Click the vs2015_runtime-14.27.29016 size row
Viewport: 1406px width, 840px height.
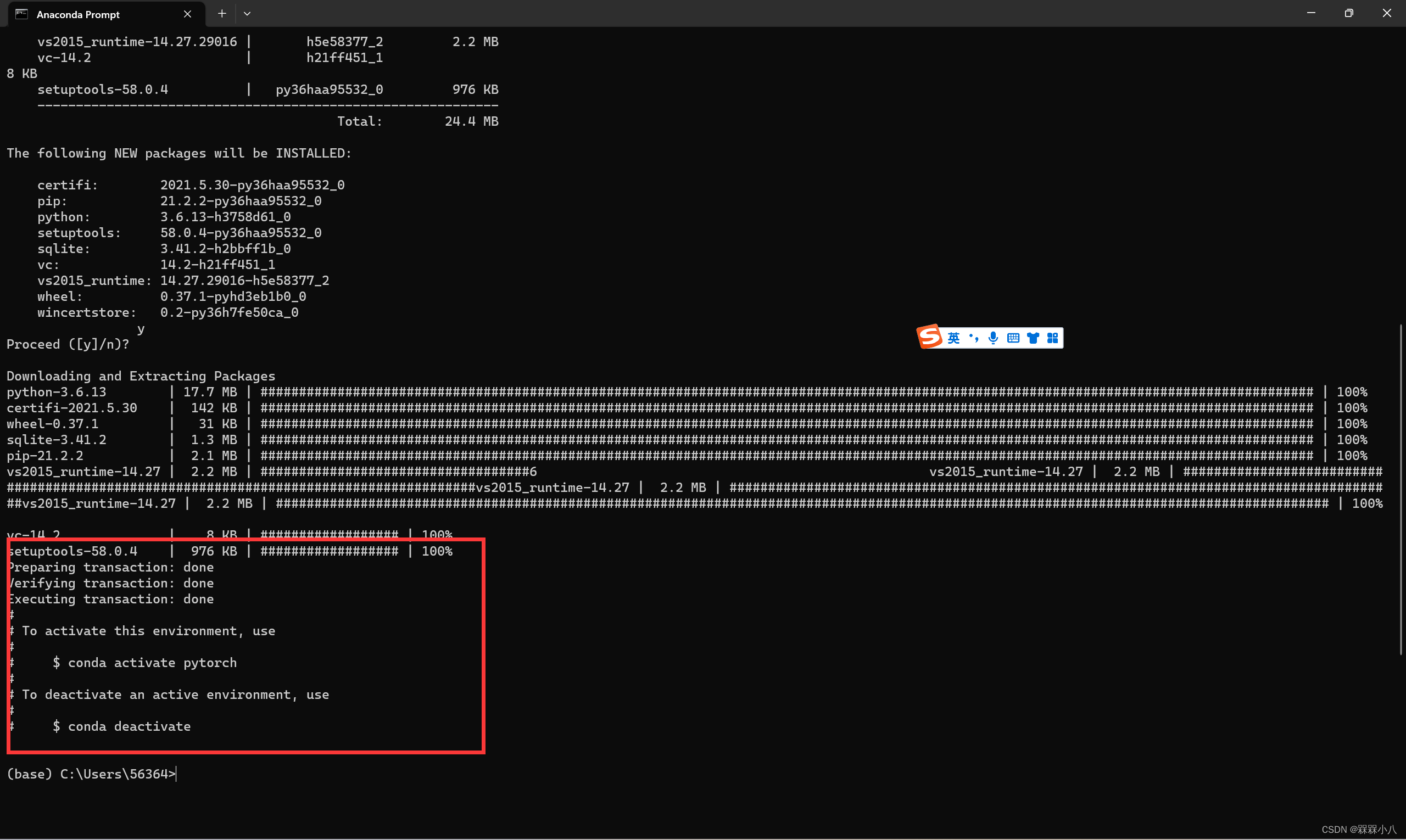click(x=268, y=42)
